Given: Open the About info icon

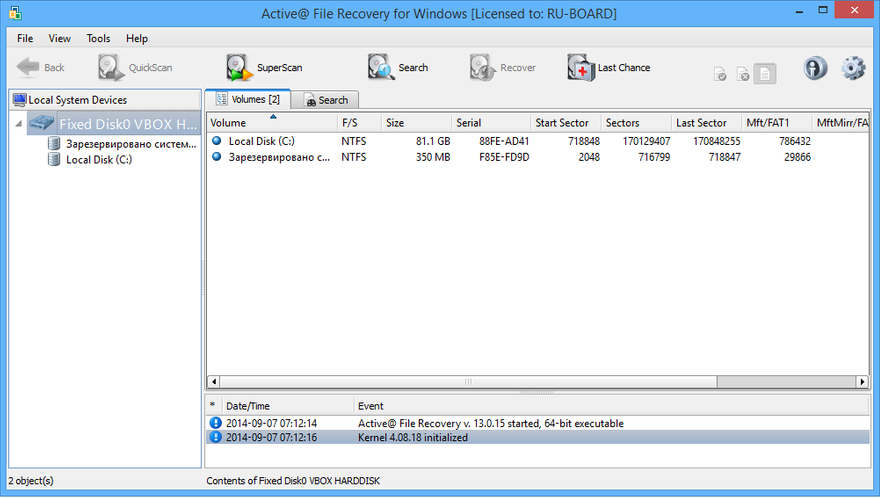Looking at the screenshot, I should coord(816,68).
